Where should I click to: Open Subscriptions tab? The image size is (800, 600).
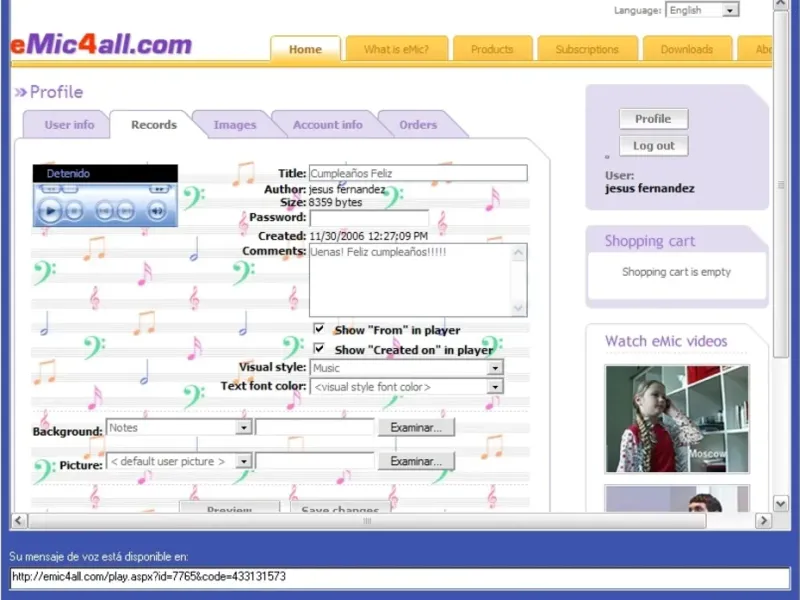pos(587,49)
